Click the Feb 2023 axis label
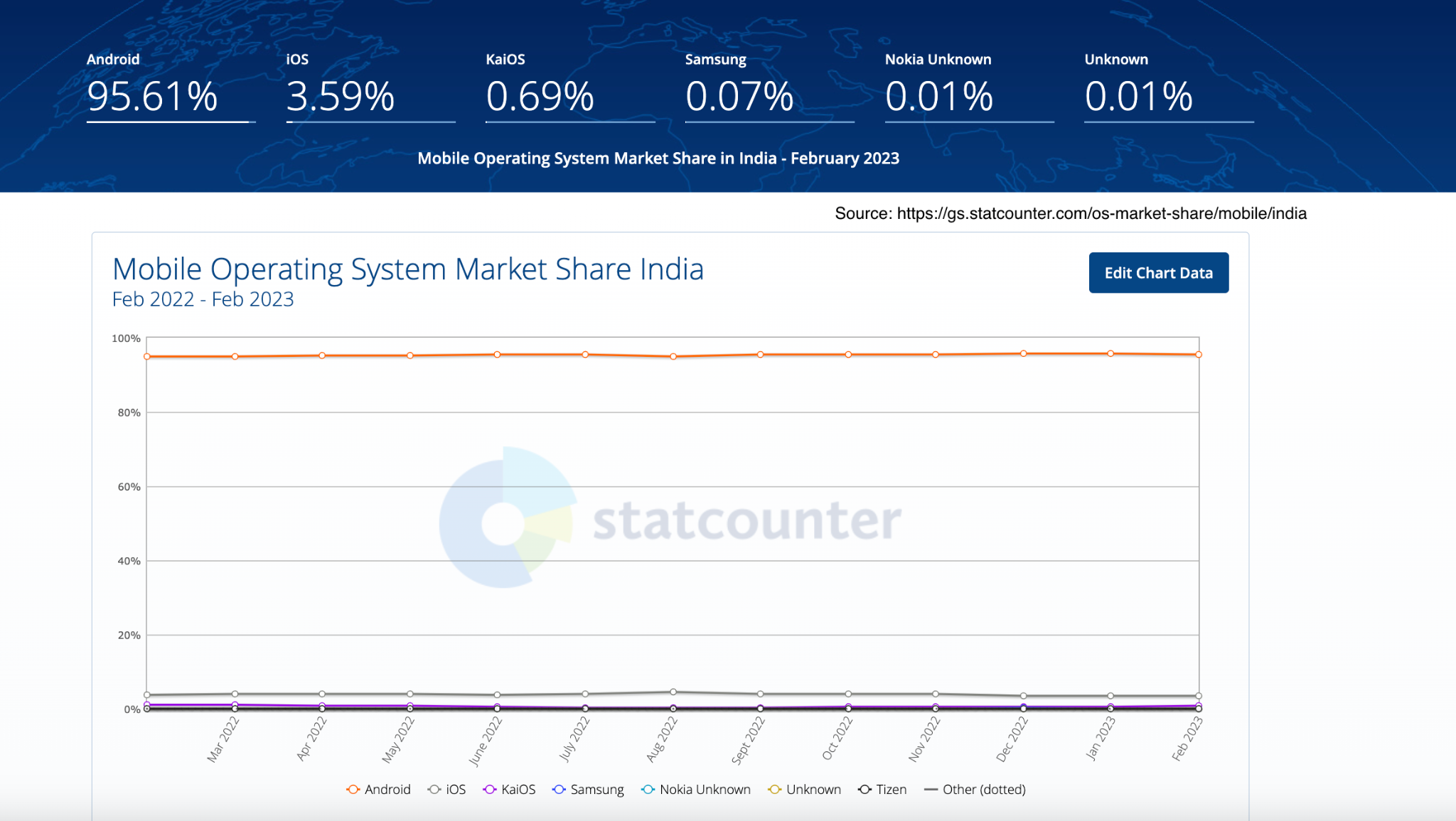This screenshot has height=821, width=1456. (x=1187, y=739)
